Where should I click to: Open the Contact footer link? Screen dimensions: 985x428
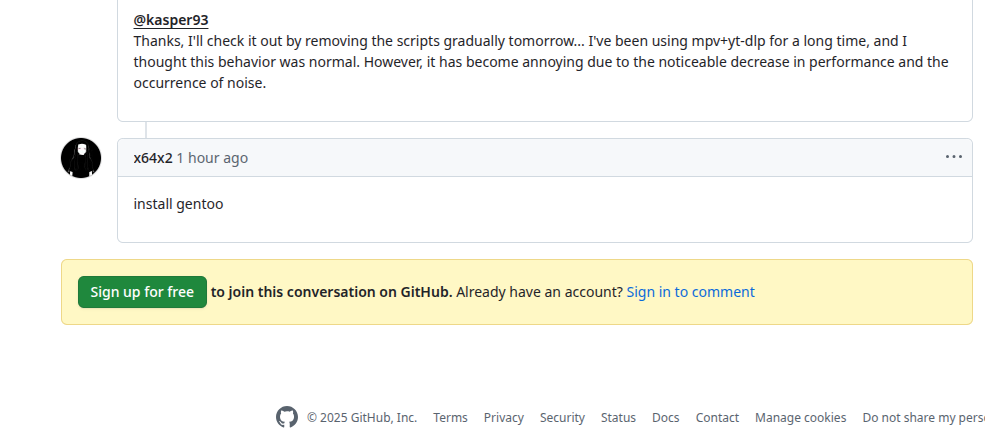[x=717, y=417]
